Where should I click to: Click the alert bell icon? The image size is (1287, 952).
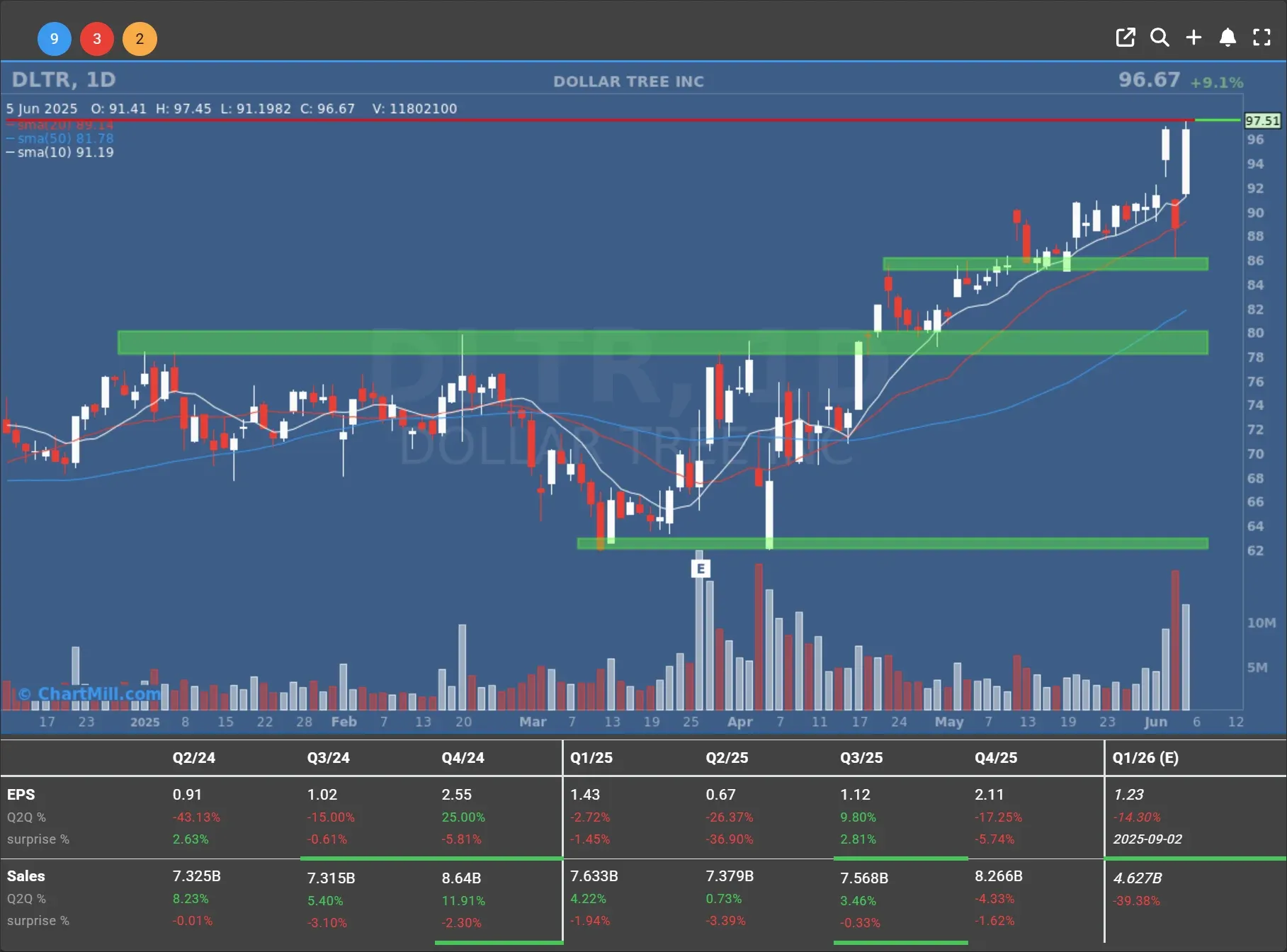(x=1228, y=38)
